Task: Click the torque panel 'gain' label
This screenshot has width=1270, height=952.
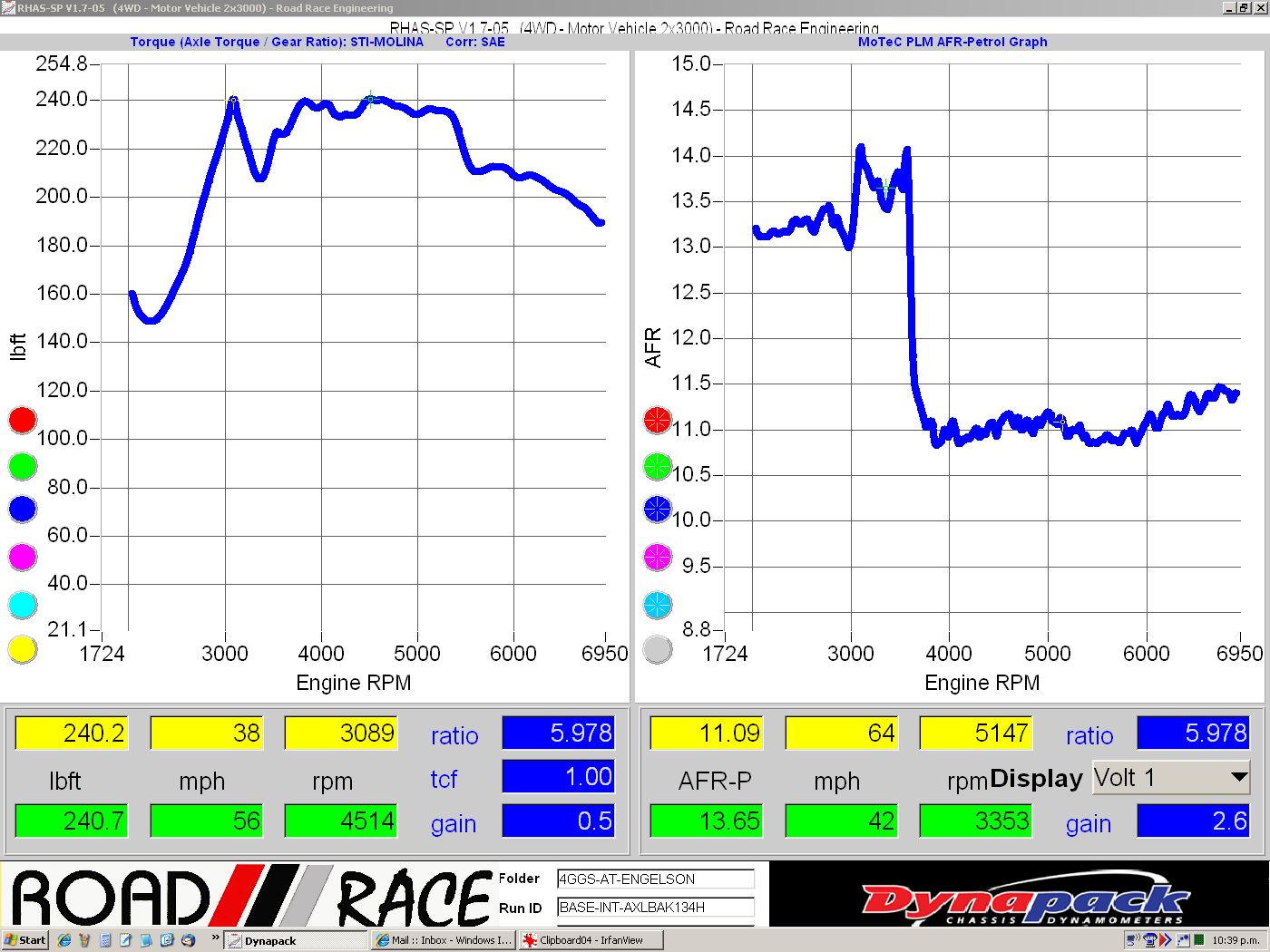Action: coord(454,824)
